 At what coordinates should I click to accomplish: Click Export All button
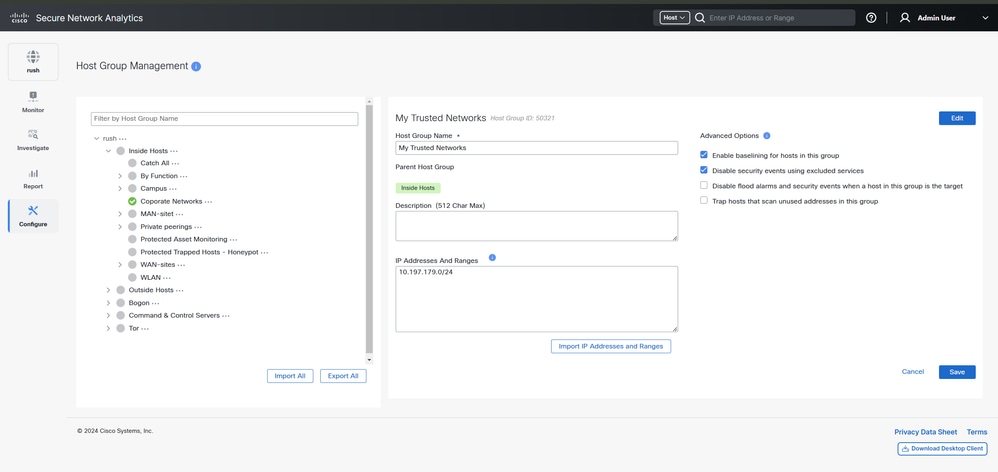(x=343, y=376)
